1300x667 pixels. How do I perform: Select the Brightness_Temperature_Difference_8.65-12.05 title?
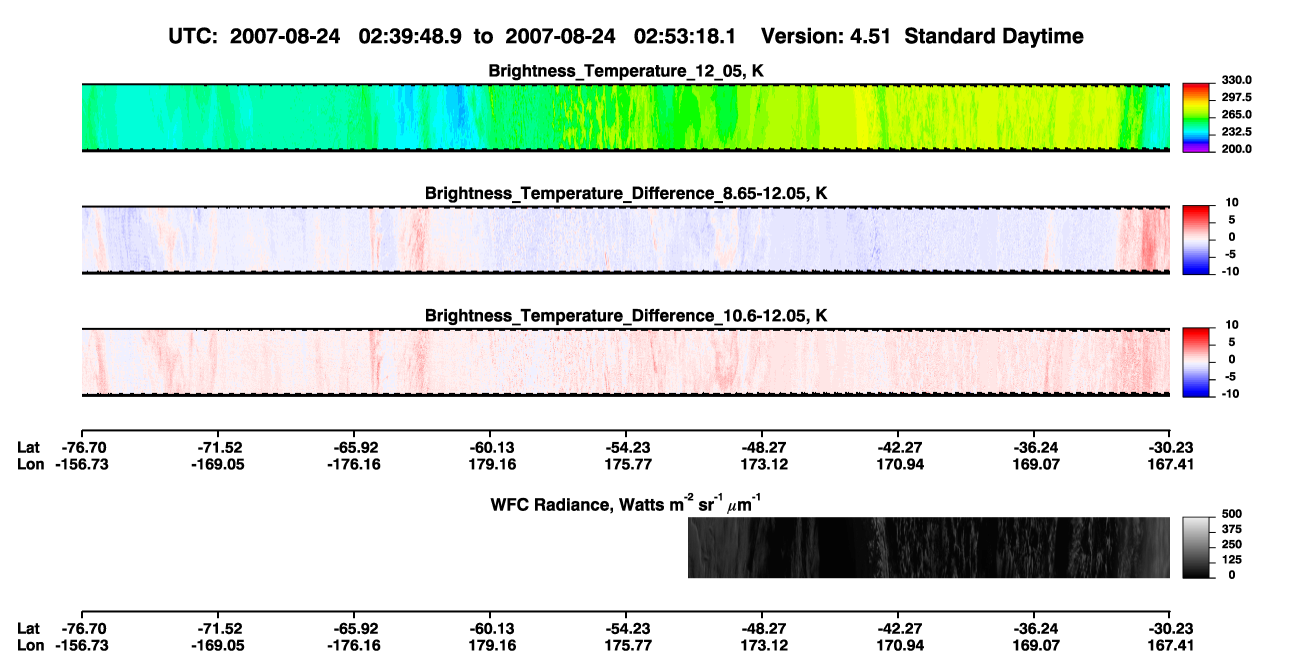click(x=626, y=193)
